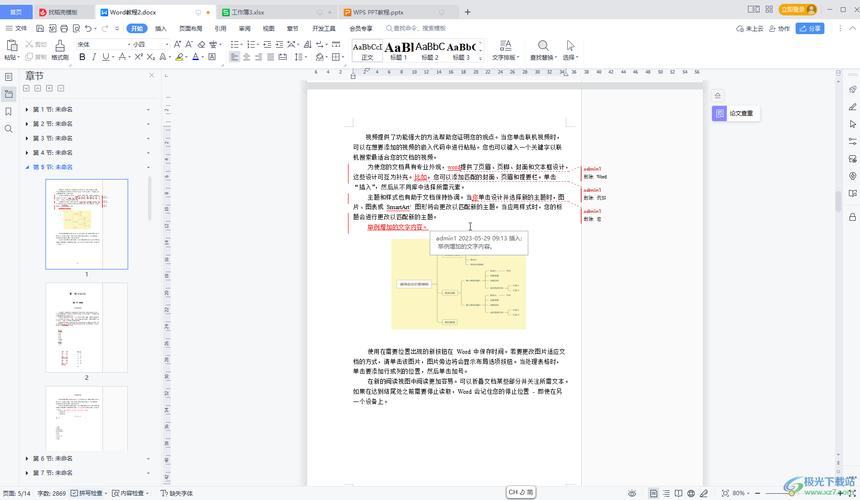
Task: Switch to web layout view globe icon
Action: coord(691,493)
